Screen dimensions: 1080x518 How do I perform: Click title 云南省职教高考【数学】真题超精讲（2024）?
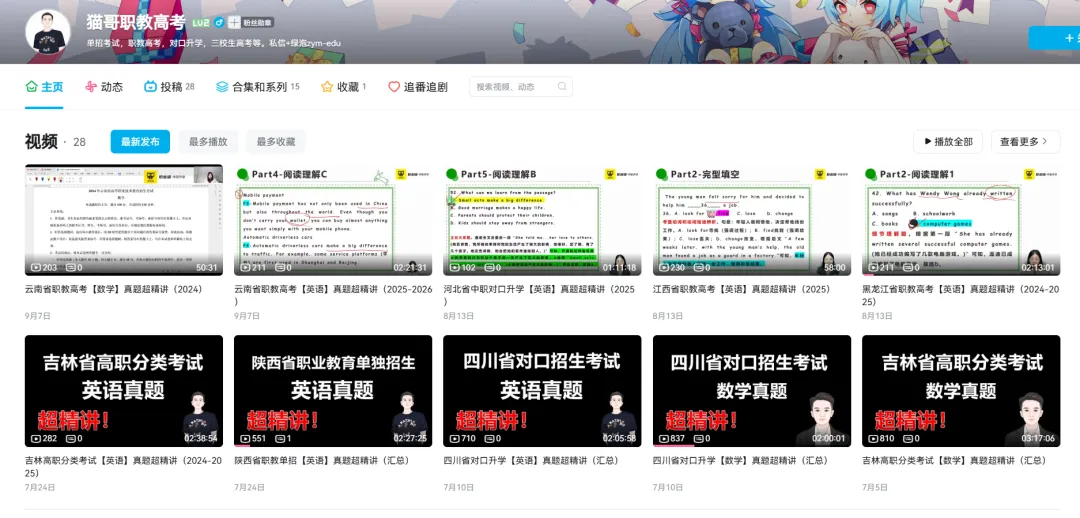click(x=114, y=289)
